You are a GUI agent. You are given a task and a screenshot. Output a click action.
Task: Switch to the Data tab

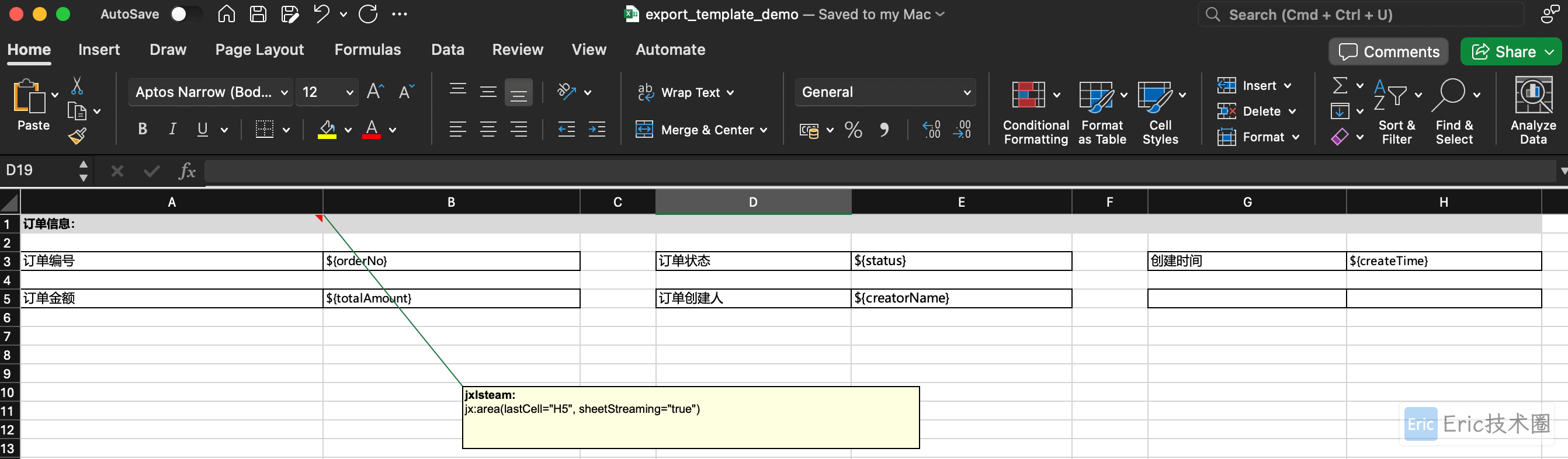tap(447, 50)
